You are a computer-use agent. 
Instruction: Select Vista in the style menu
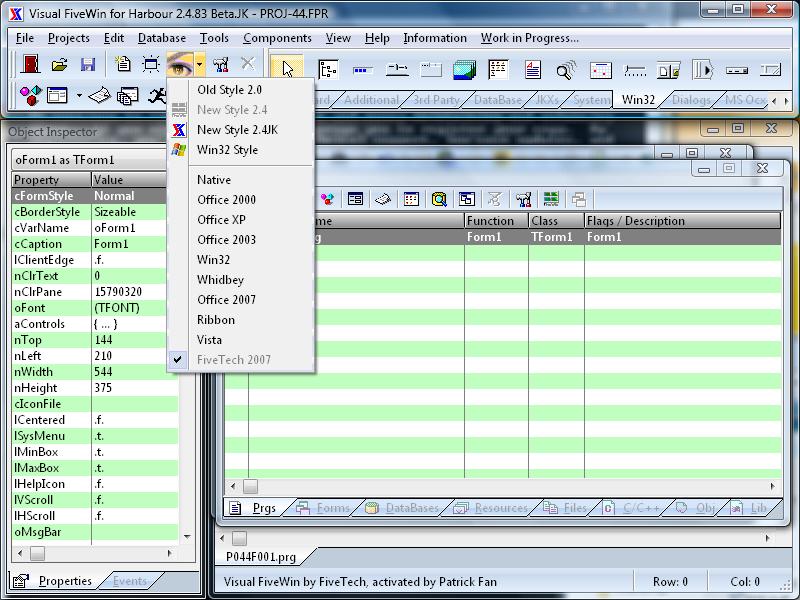click(211, 340)
